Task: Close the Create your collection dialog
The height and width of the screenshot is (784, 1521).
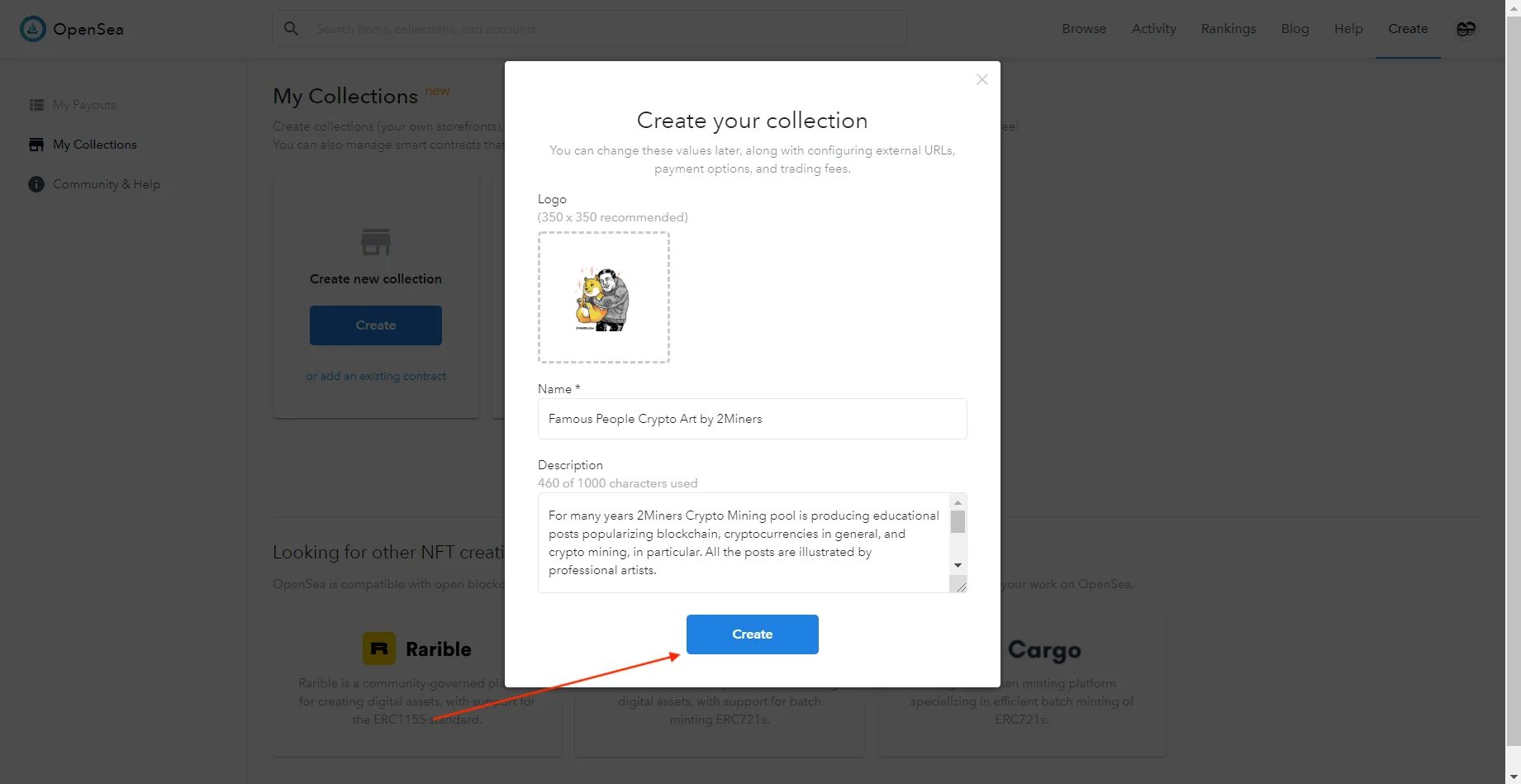Action: coord(982,79)
